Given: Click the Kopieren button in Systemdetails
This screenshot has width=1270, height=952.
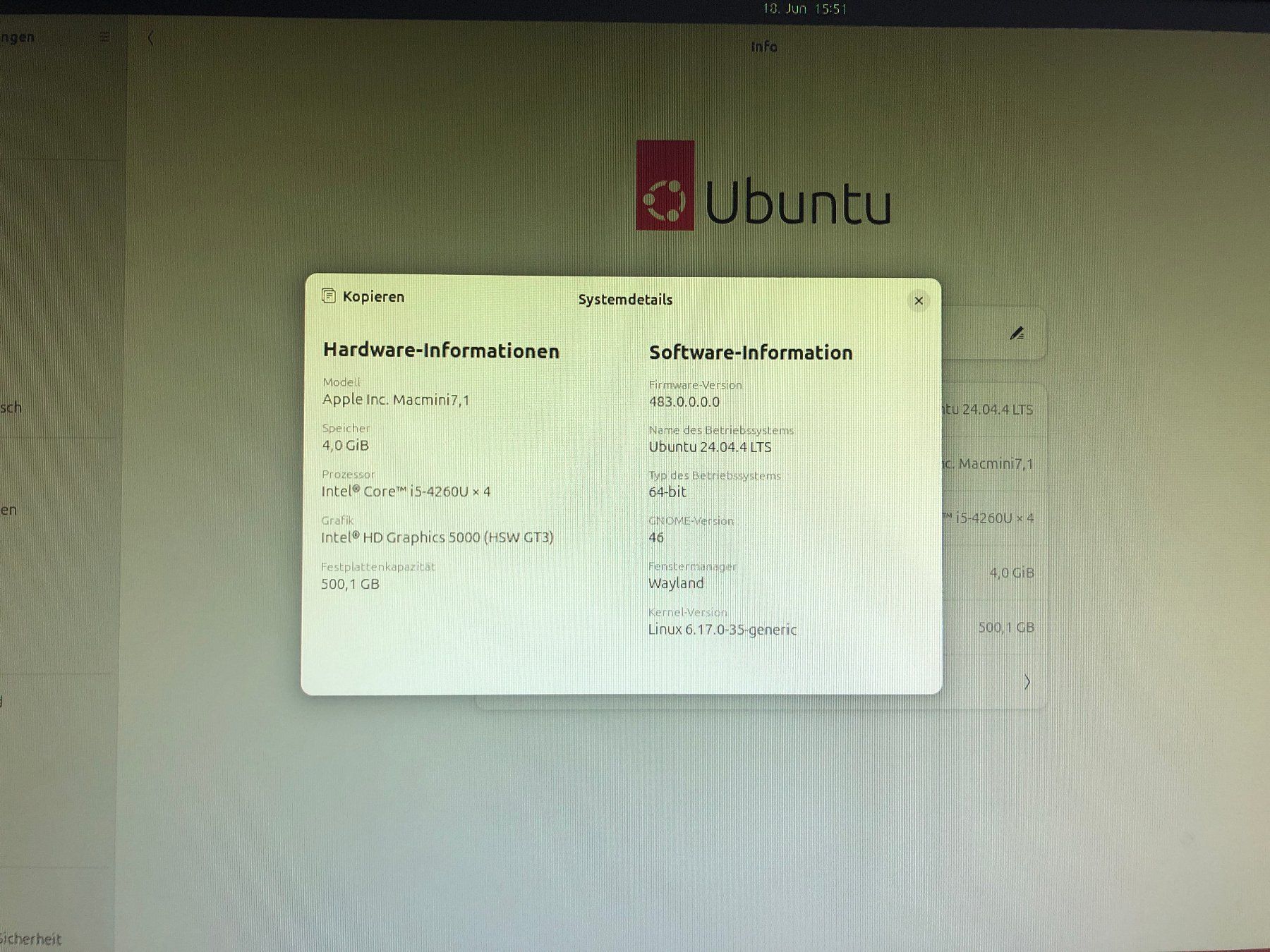Looking at the screenshot, I should (363, 296).
